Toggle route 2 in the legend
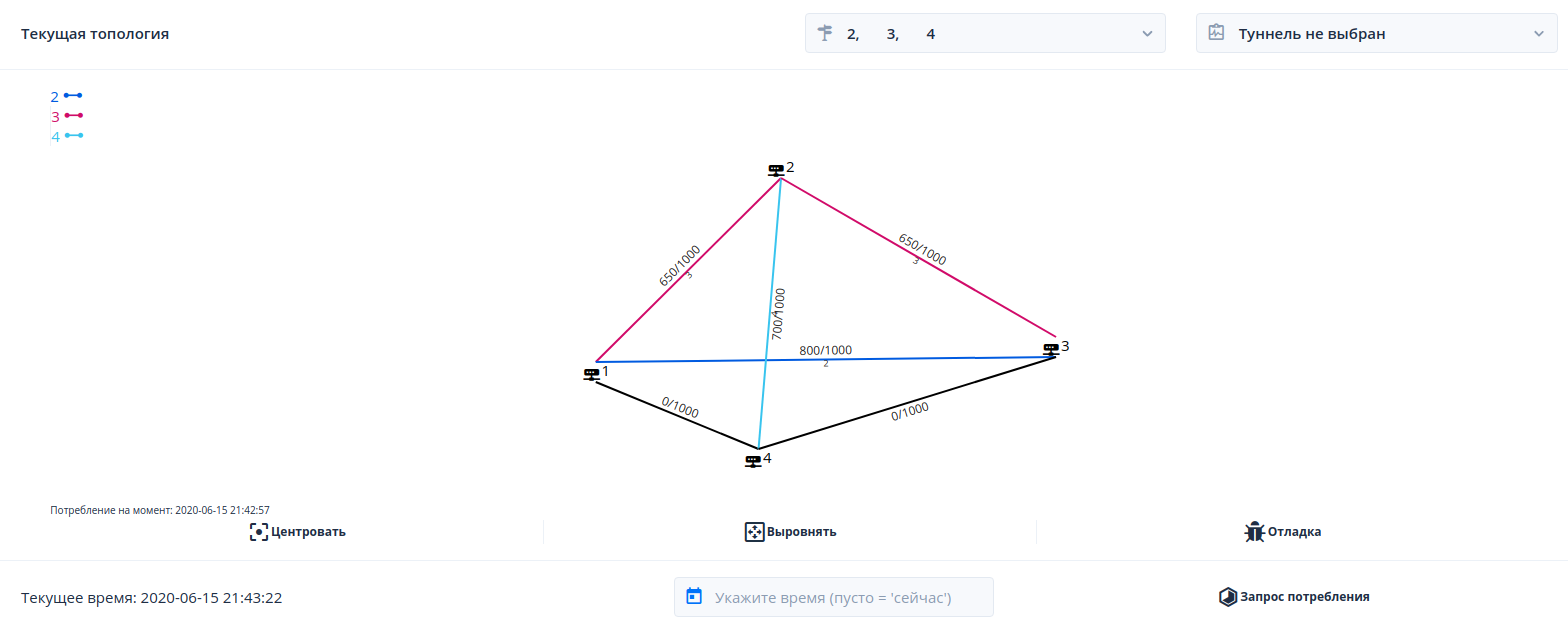This screenshot has width=1568, height=630. [66, 97]
